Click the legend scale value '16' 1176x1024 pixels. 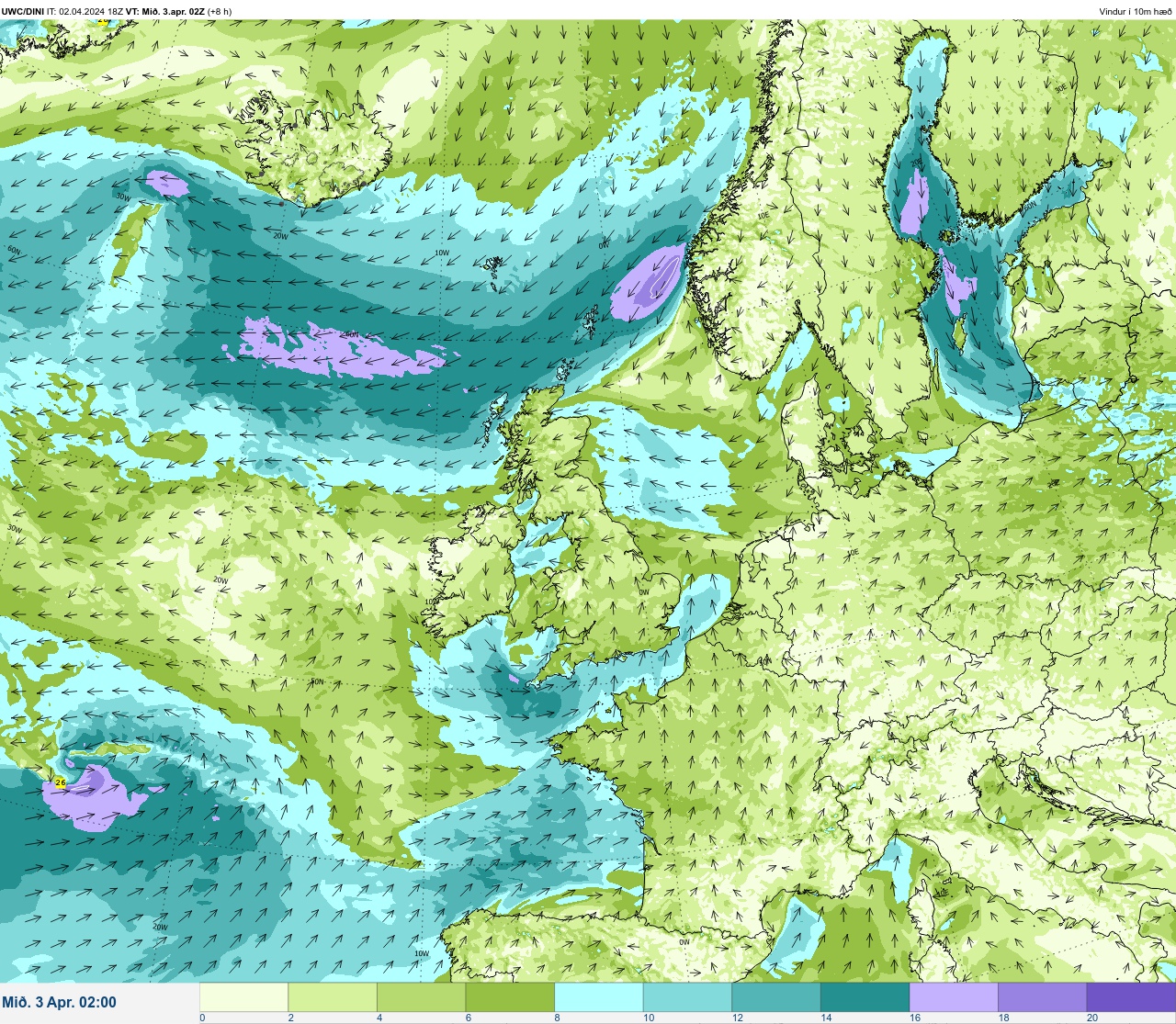(914, 1018)
